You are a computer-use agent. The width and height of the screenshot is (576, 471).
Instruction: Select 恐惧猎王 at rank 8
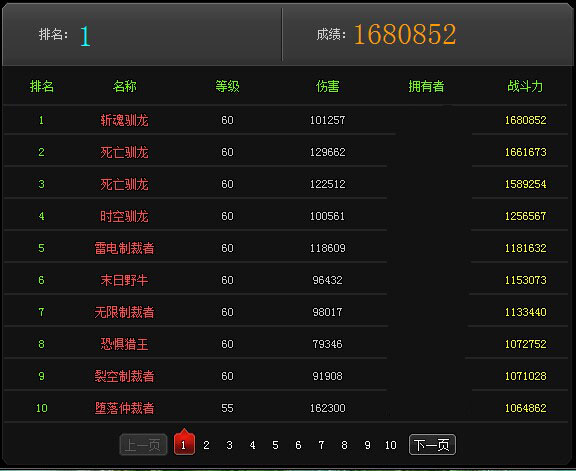click(x=124, y=344)
